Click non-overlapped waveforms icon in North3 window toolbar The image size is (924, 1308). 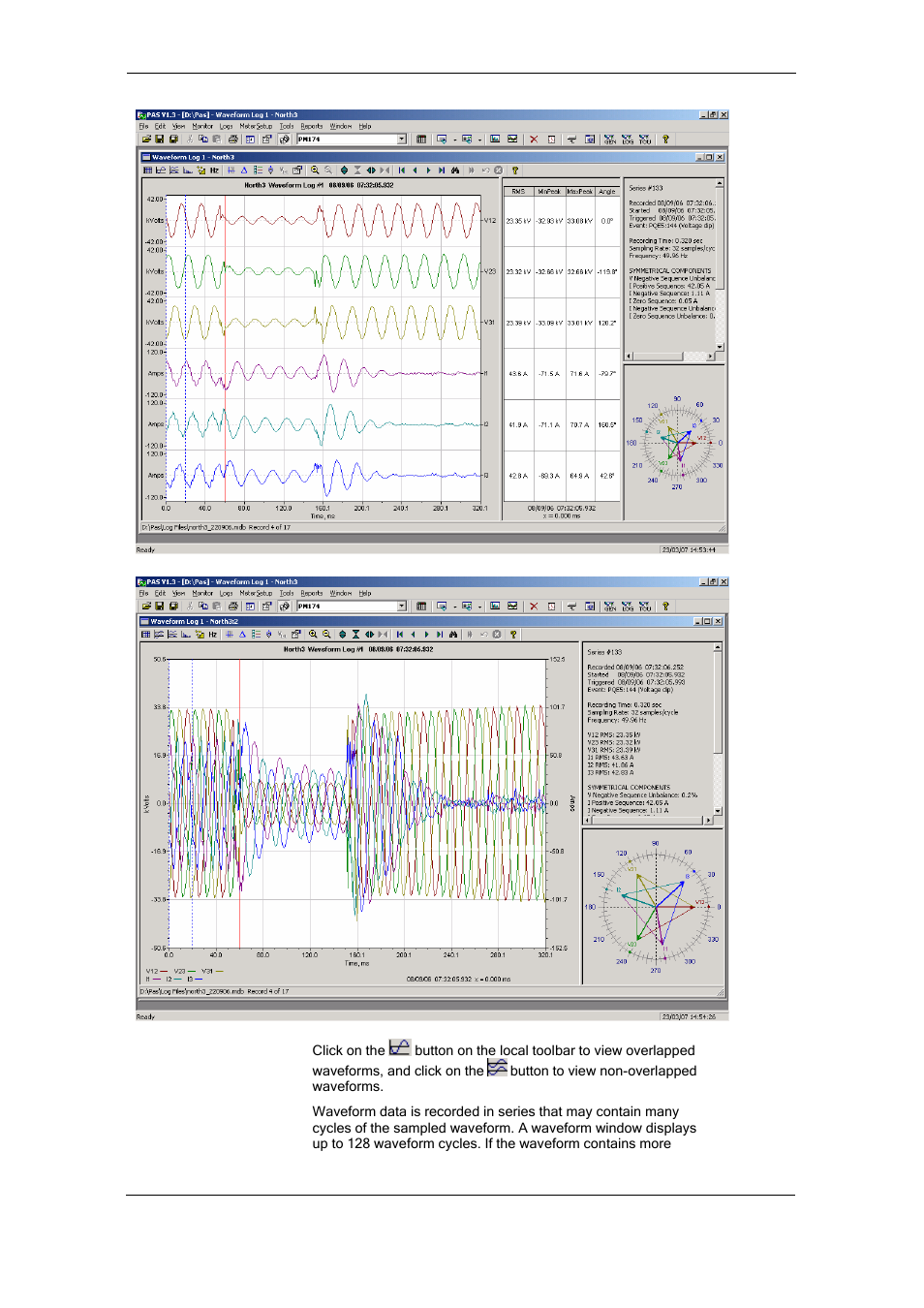(x=174, y=171)
